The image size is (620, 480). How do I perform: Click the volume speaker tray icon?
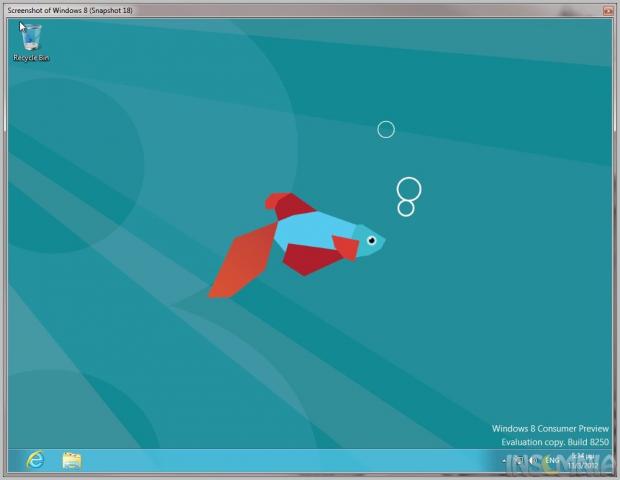(533, 461)
